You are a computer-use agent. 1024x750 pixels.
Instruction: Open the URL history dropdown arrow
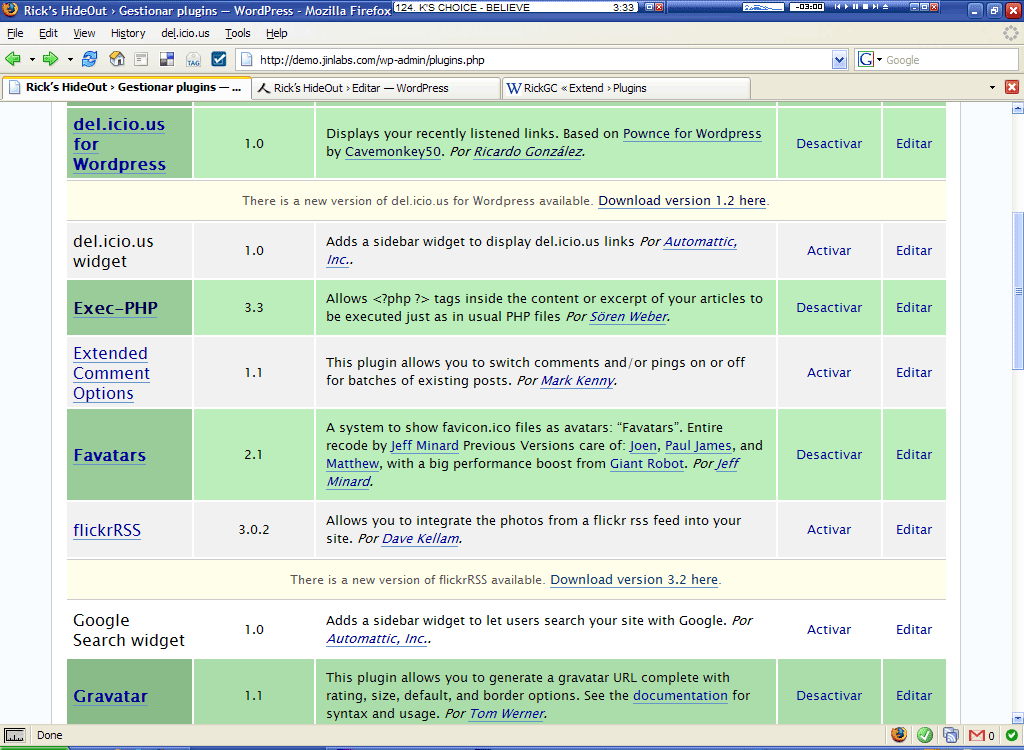(x=840, y=60)
